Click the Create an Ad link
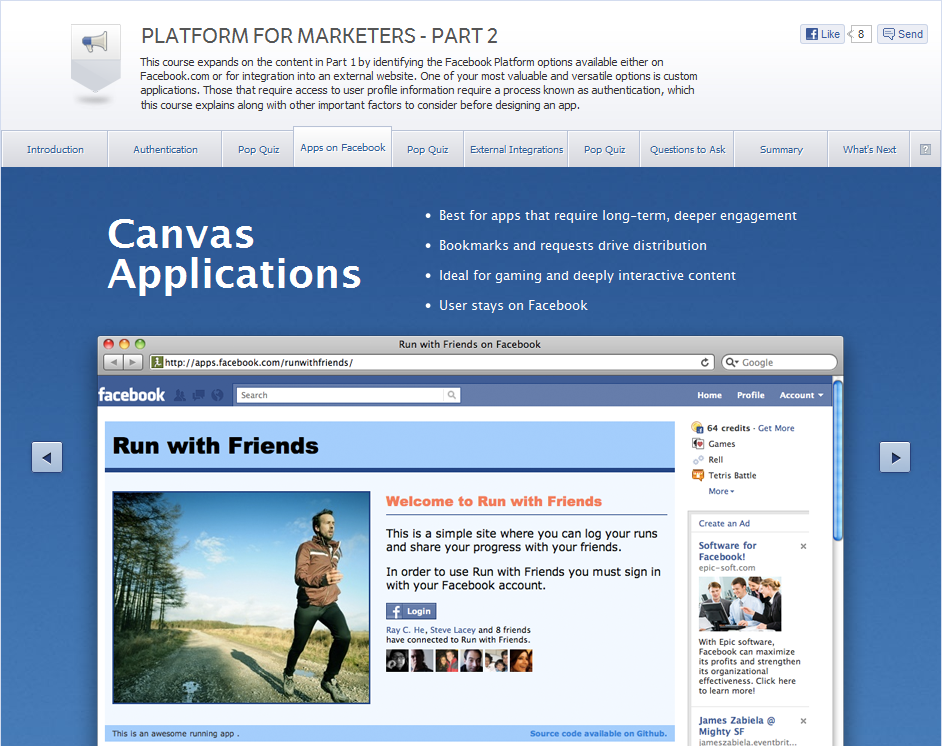Screen dimensions: 942x746 click(724, 523)
